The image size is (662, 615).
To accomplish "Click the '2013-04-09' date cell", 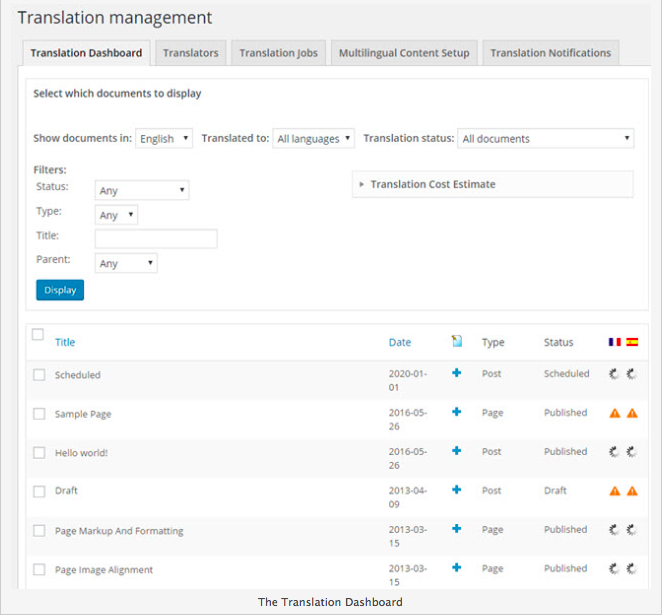I will tap(408, 497).
